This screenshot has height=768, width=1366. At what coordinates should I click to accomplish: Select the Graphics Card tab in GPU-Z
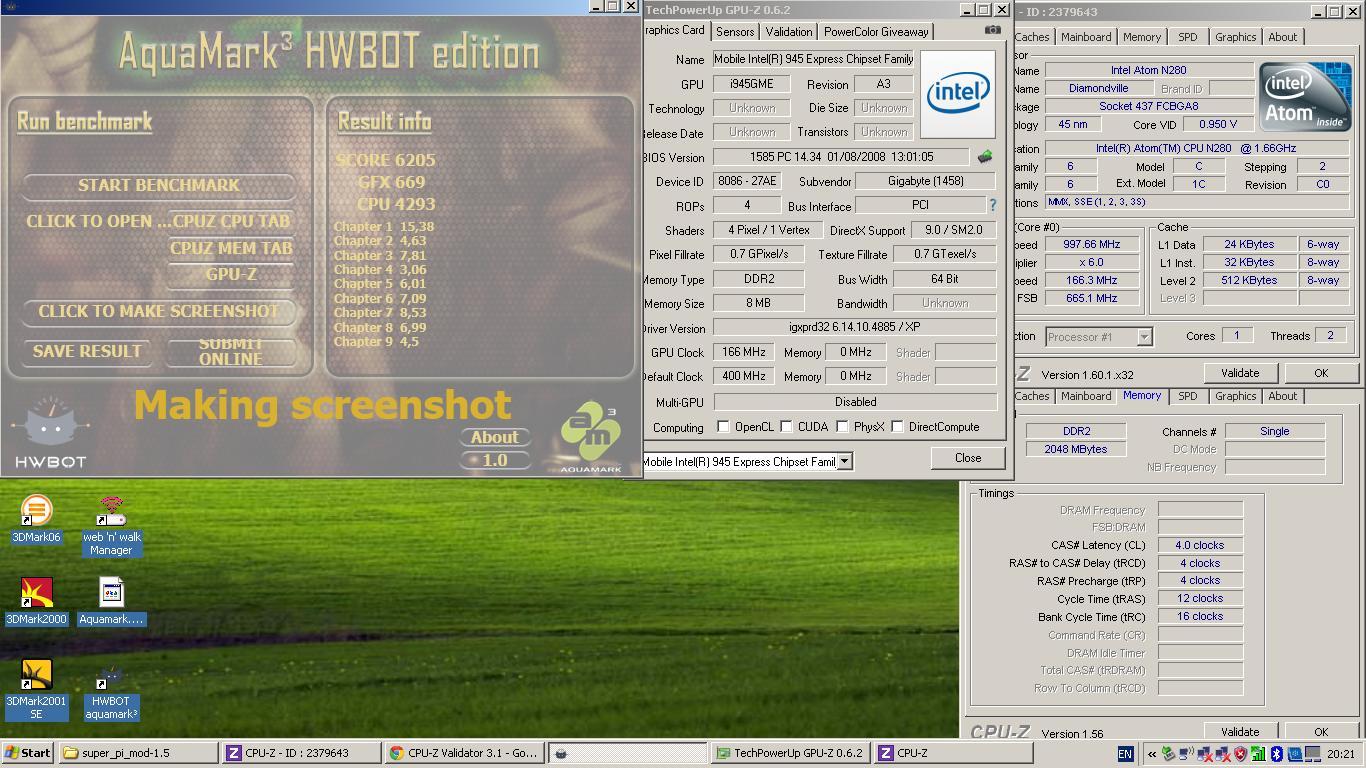click(x=675, y=30)
